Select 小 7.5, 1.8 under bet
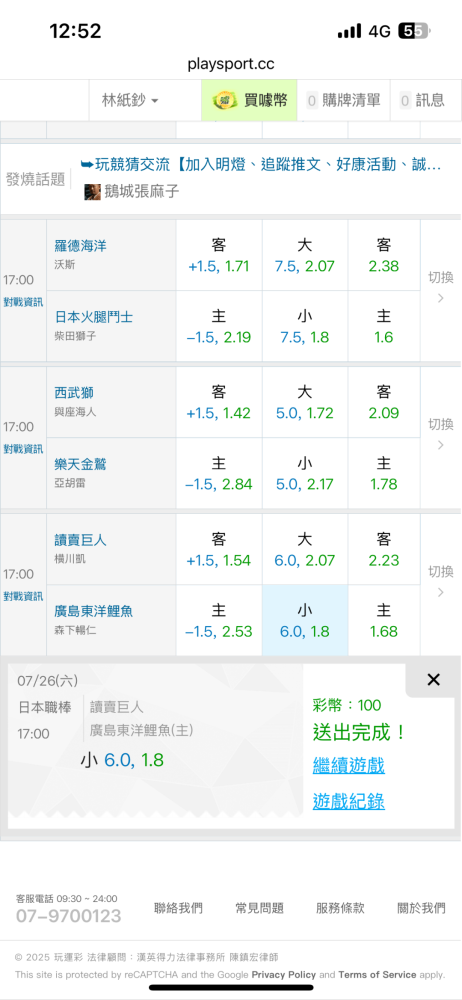 [305, 327]
